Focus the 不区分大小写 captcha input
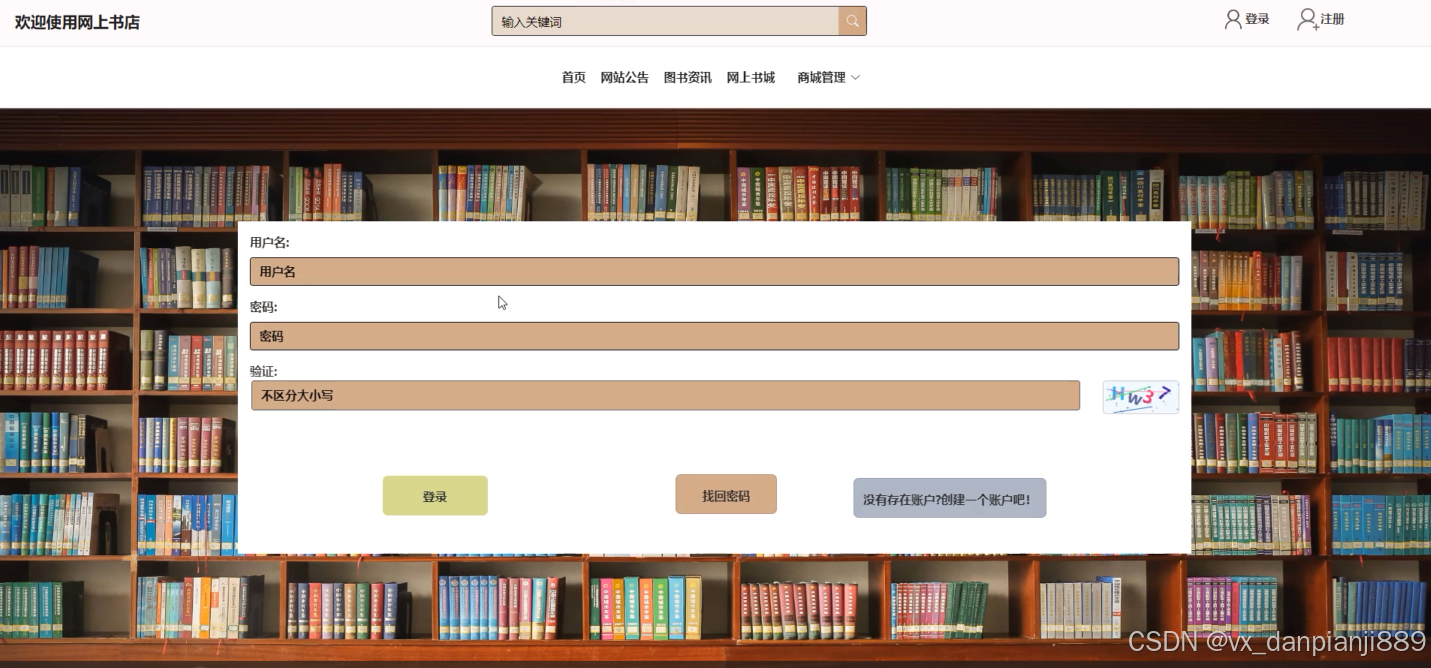Screen dimensions: 1431x668 pyautogui.click(x=665, y=395)
